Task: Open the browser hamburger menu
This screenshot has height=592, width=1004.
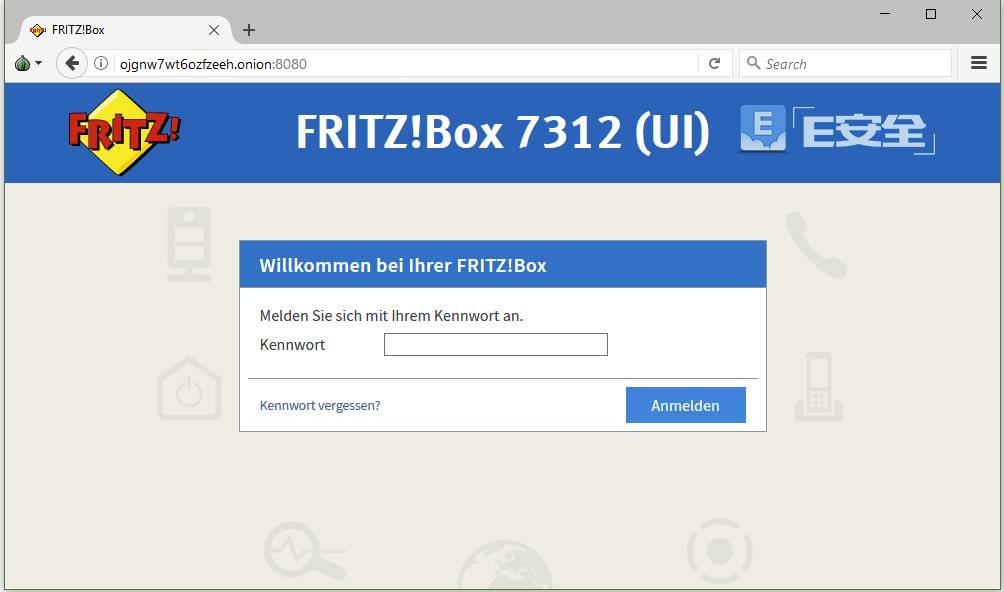Action: pos(978,63)
